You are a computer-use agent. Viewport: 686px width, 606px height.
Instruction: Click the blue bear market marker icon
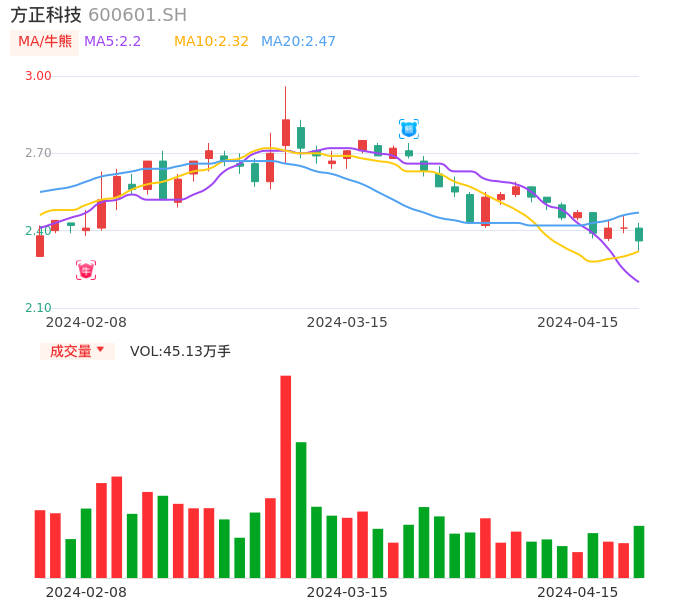[x=409, y=129]
